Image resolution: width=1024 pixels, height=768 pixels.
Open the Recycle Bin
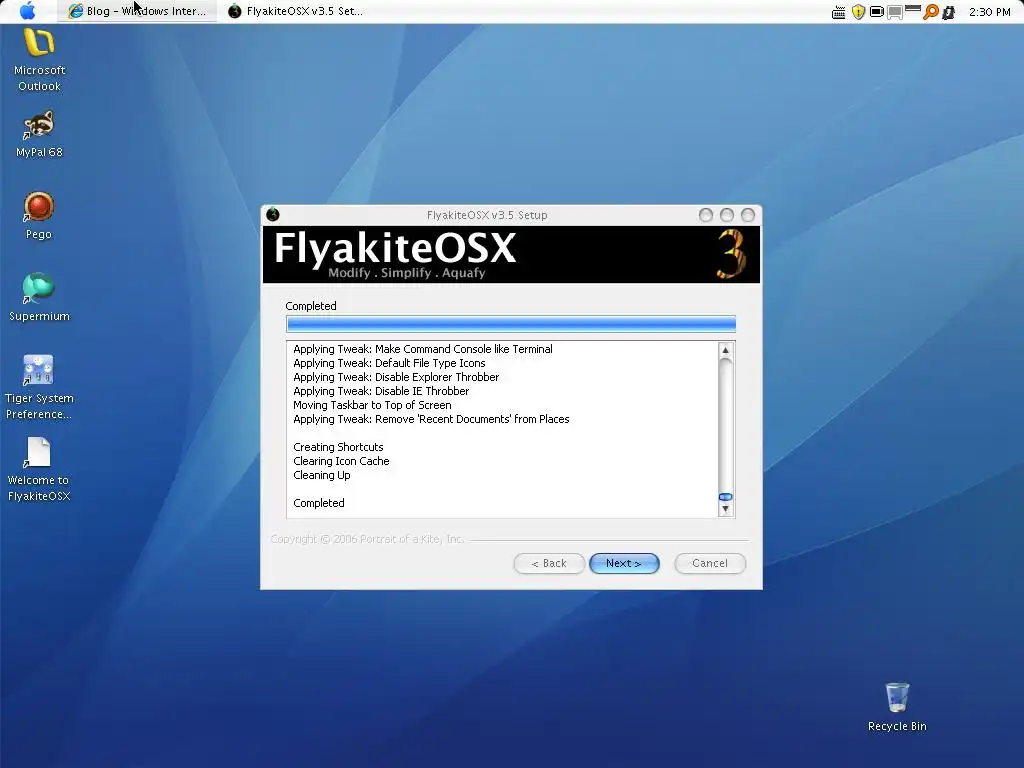coord(897,707)
